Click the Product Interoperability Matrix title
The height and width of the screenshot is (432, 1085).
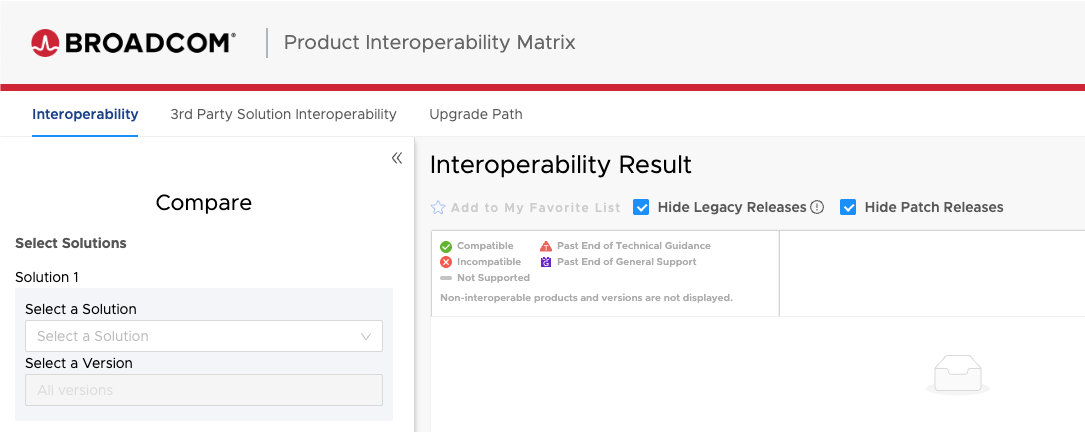(x=430, y=43)
